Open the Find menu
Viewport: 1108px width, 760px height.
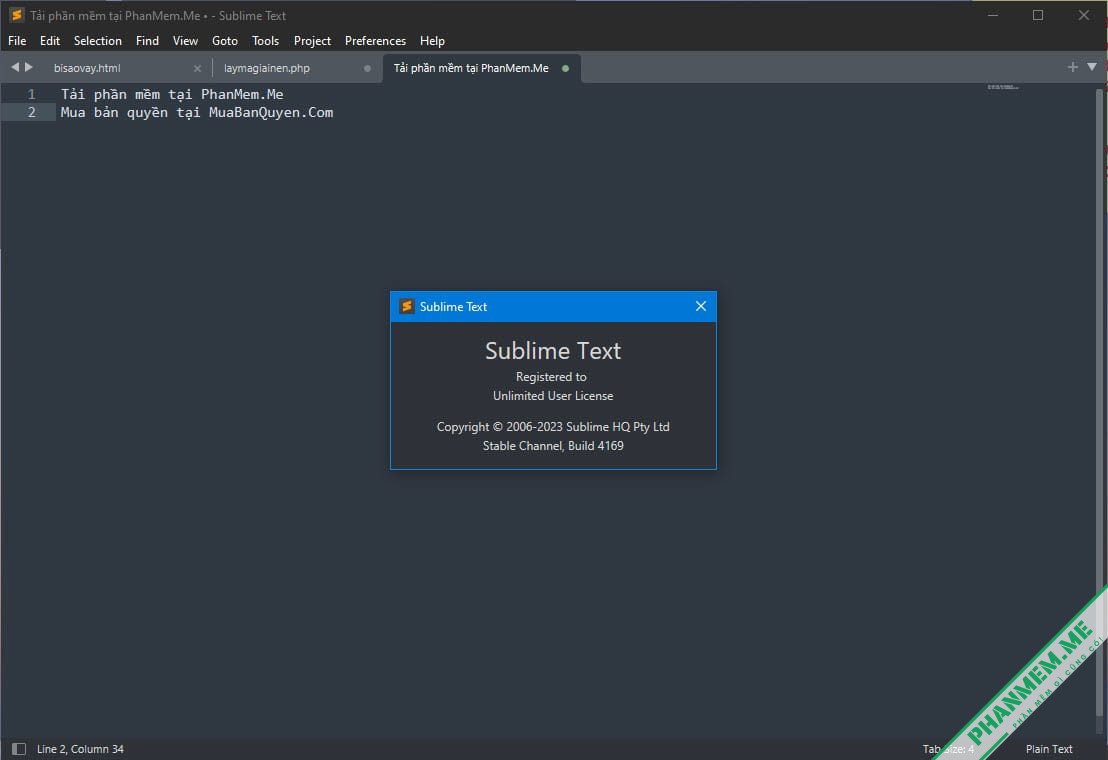click(x=147, y=41)
